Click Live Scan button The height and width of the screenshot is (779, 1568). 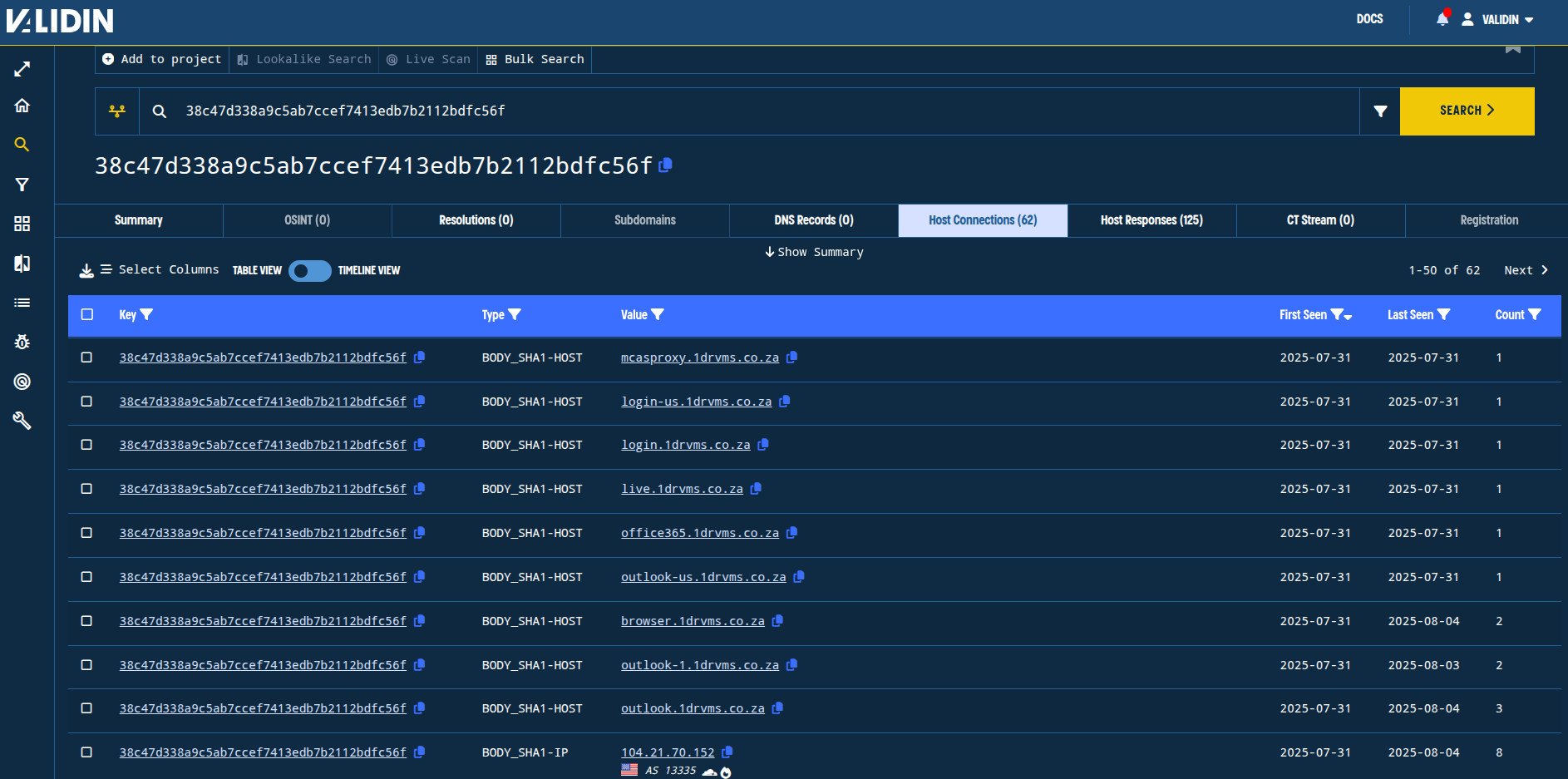(x=428, y=59)
